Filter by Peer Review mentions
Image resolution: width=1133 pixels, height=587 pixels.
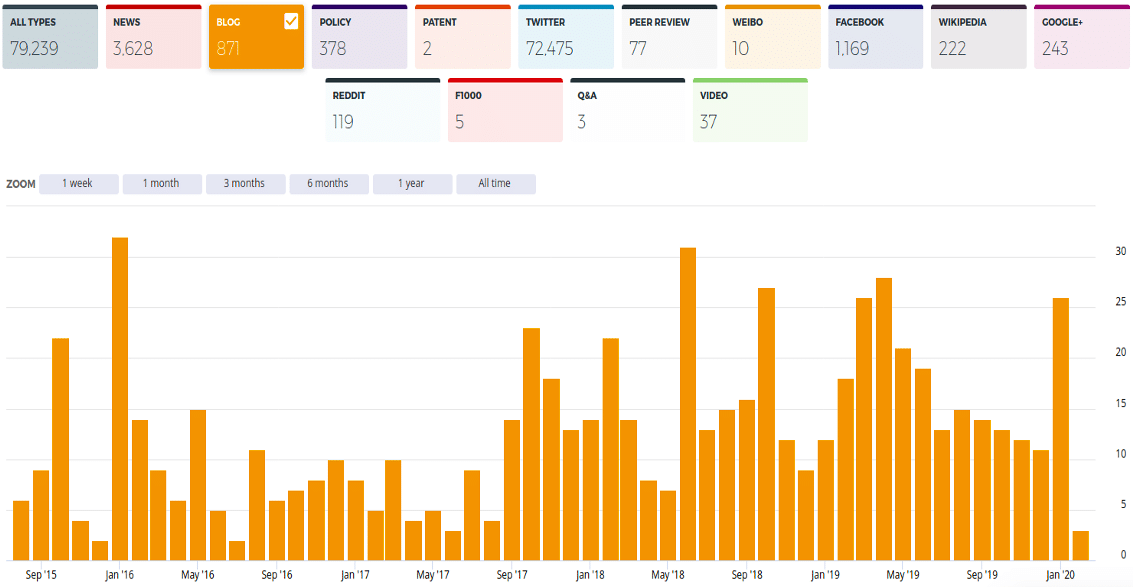(x=668, y=37)
